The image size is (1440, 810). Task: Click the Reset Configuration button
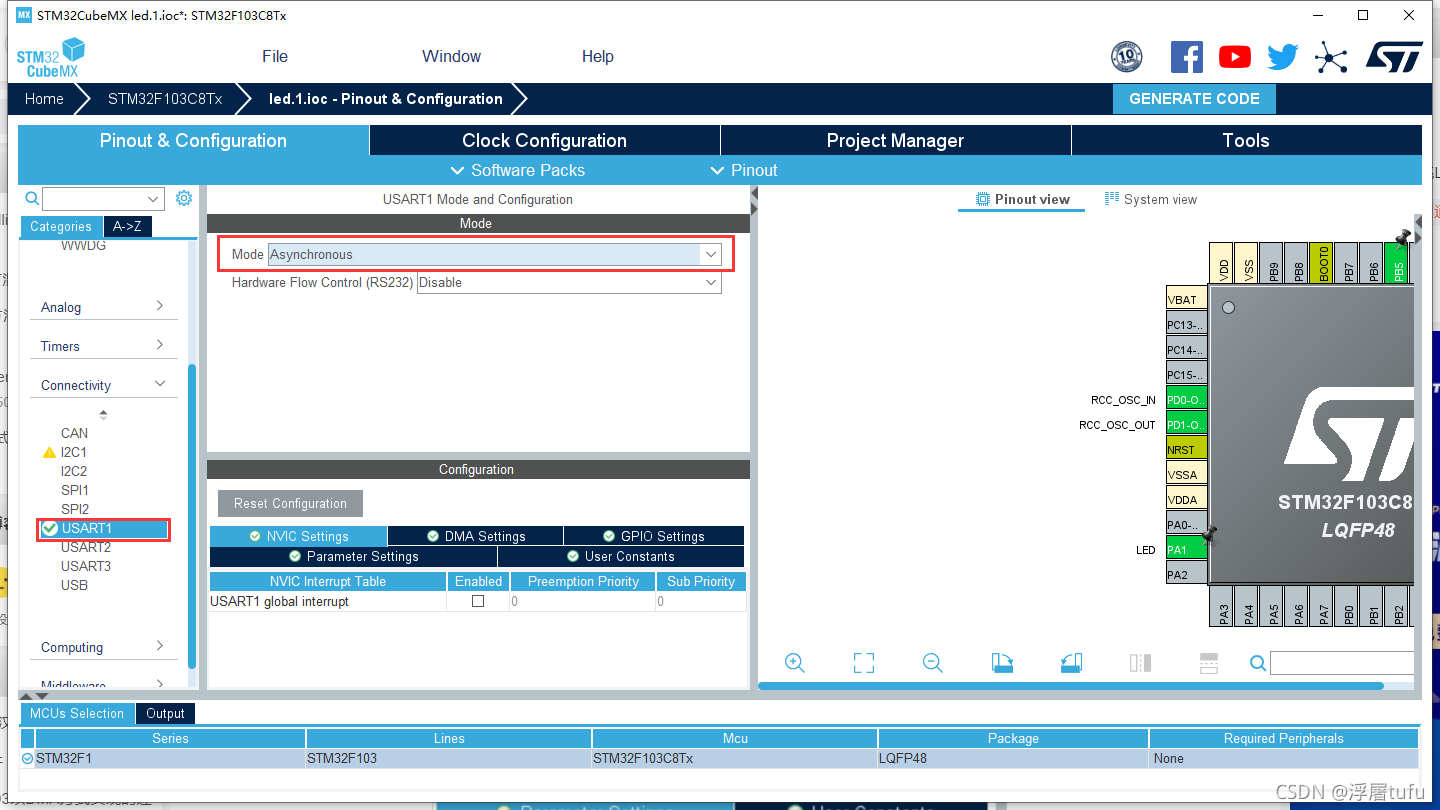(290, 503)
